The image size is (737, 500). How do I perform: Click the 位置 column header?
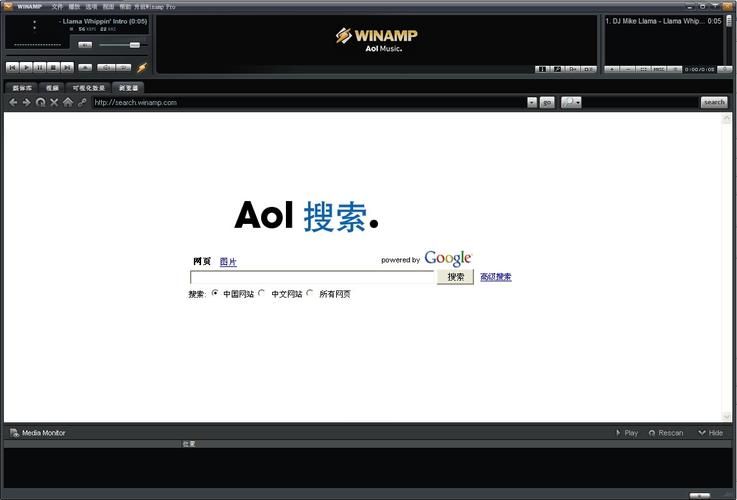pos(189,444)
